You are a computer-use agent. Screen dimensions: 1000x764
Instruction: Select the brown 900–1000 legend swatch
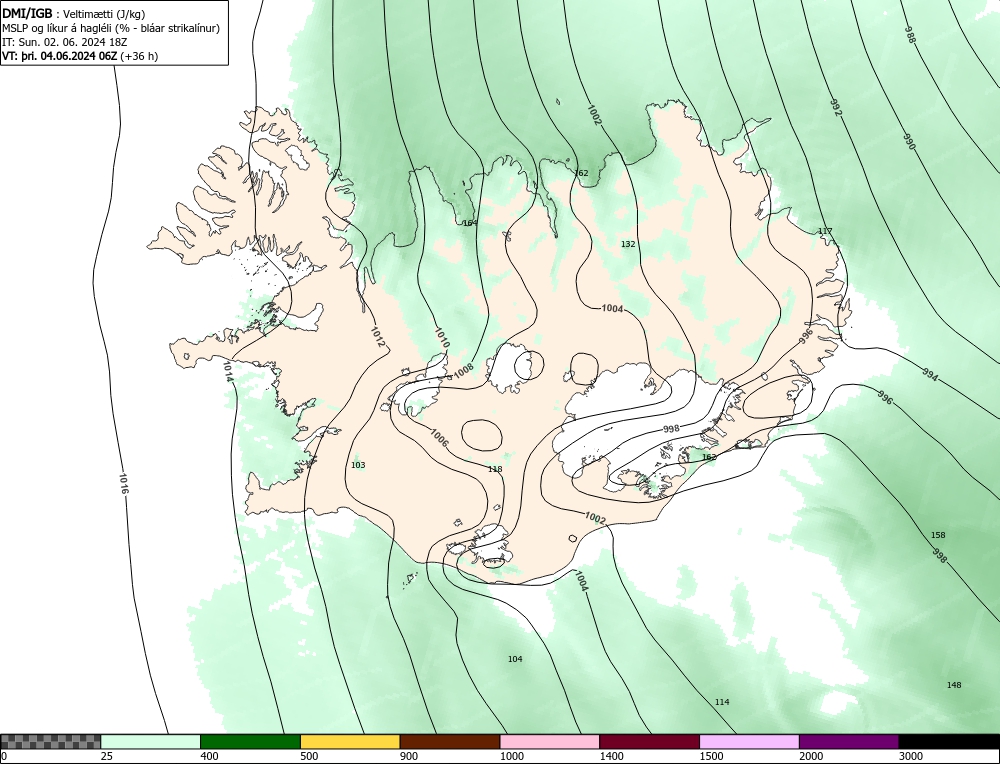tap(450, 742)
